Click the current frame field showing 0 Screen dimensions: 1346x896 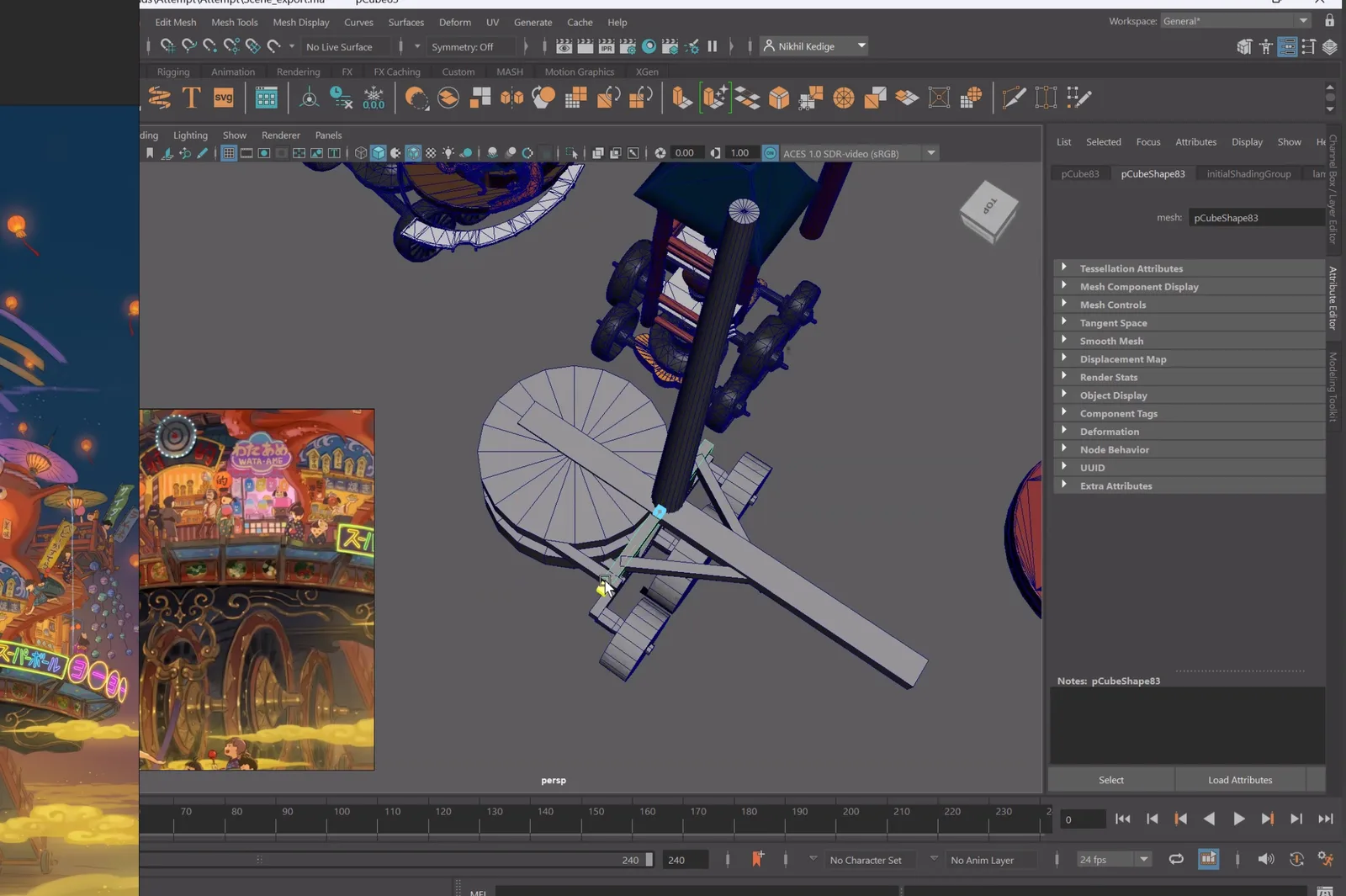[1083, 819]
